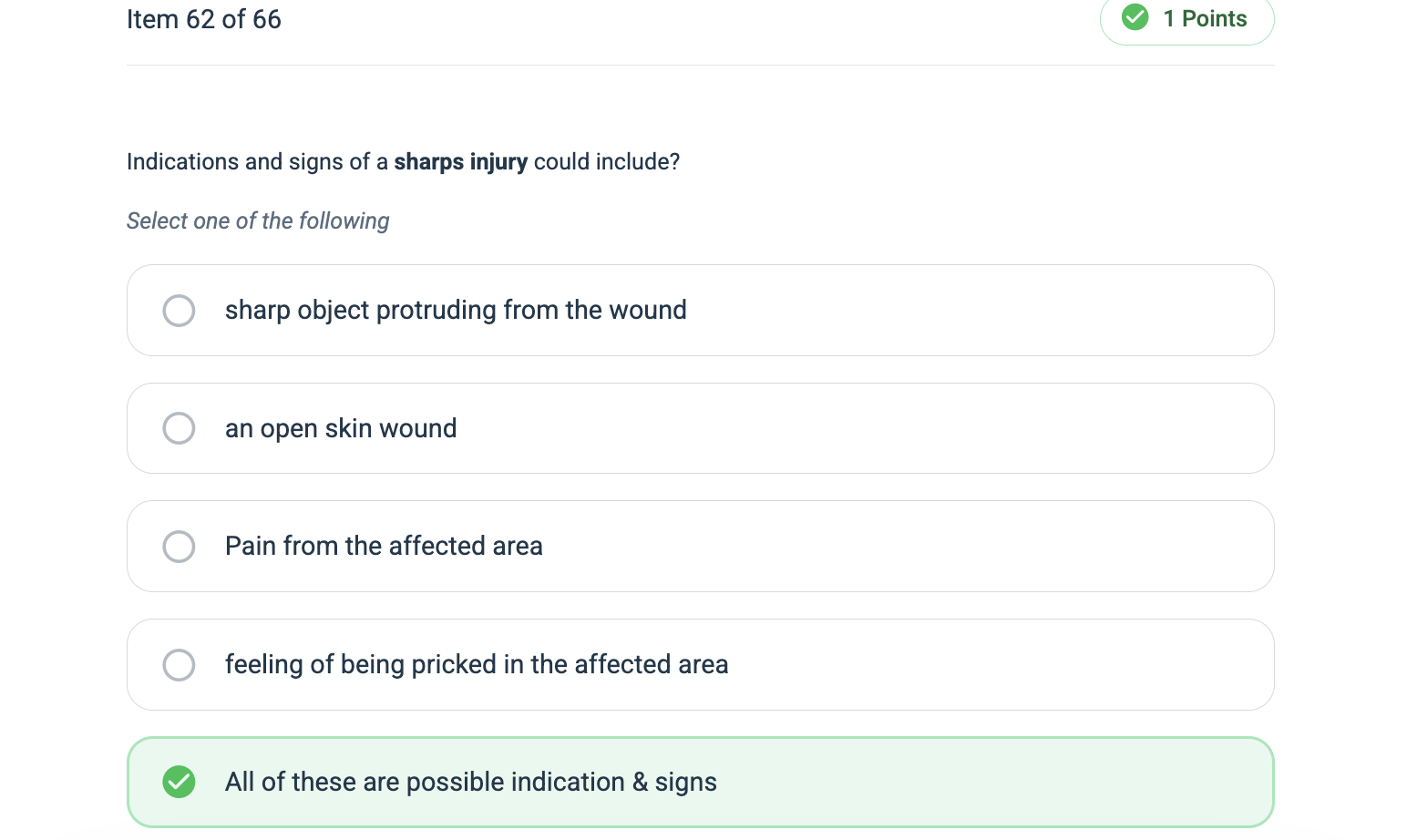This screenshot has height=840, width=1407.
Task: Click 'Pain from the affected area' label
Action: click(x=384, y=547)
